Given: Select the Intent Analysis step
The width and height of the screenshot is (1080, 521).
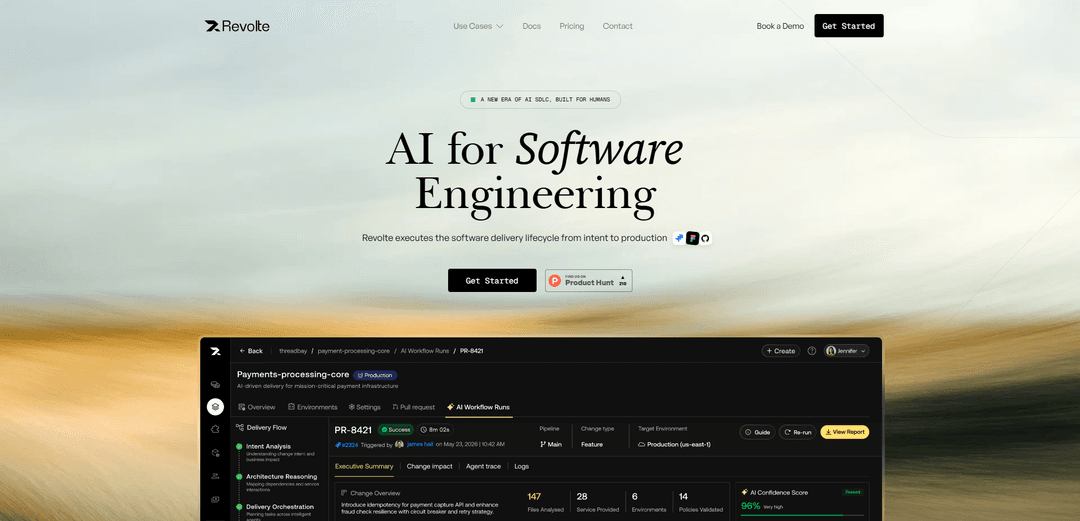Looking at the screenshot, I should pos(275,450).
